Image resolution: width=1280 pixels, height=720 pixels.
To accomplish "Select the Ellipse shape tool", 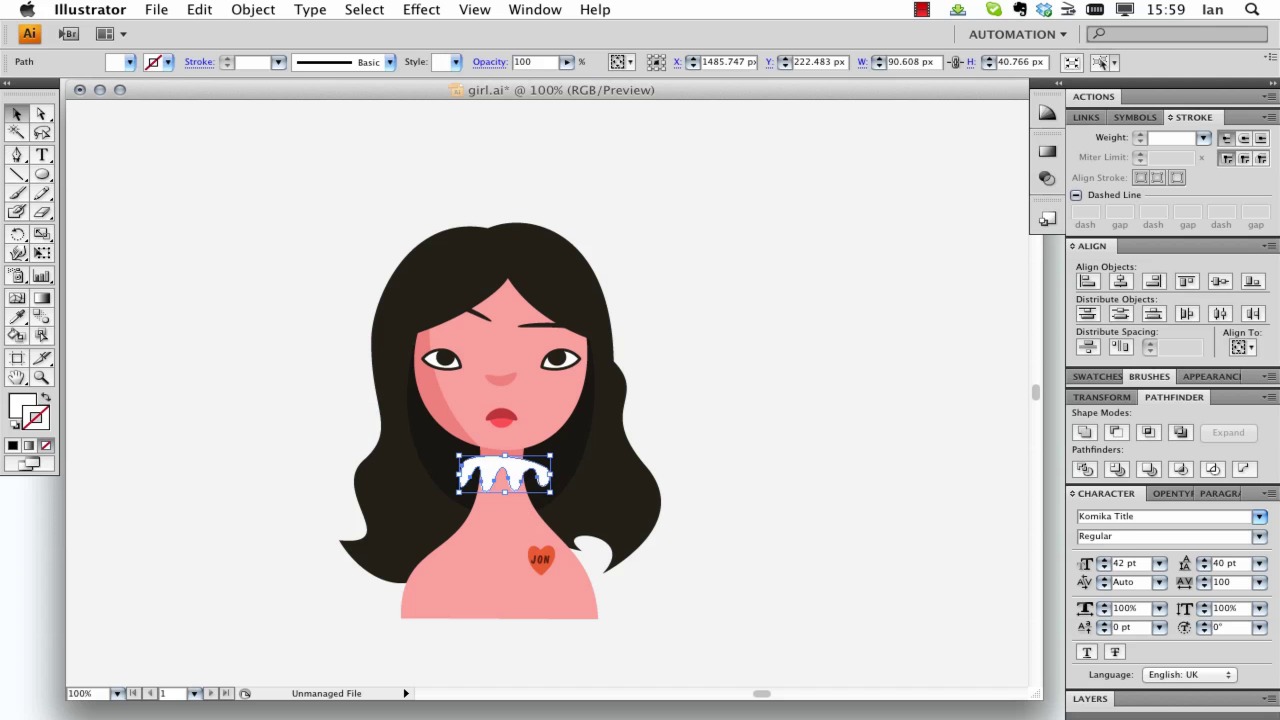I will 42,175.
